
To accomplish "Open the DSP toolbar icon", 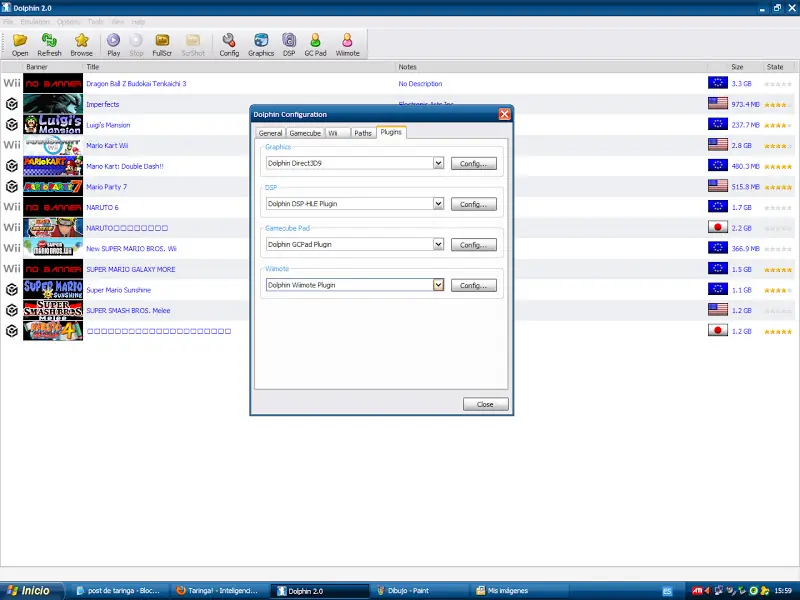I will point(289,44).
